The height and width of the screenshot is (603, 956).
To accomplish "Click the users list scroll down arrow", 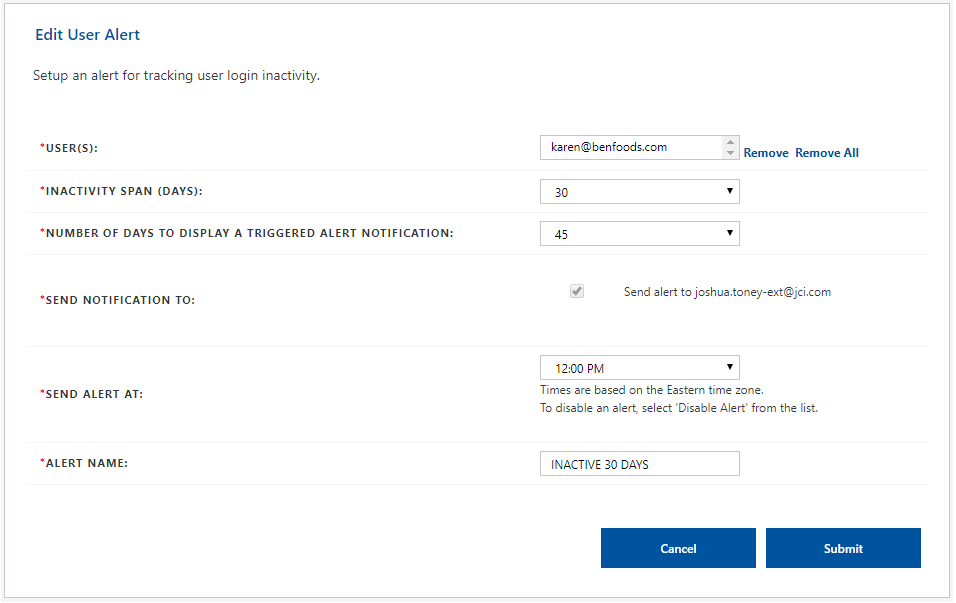I will [731, 153].
